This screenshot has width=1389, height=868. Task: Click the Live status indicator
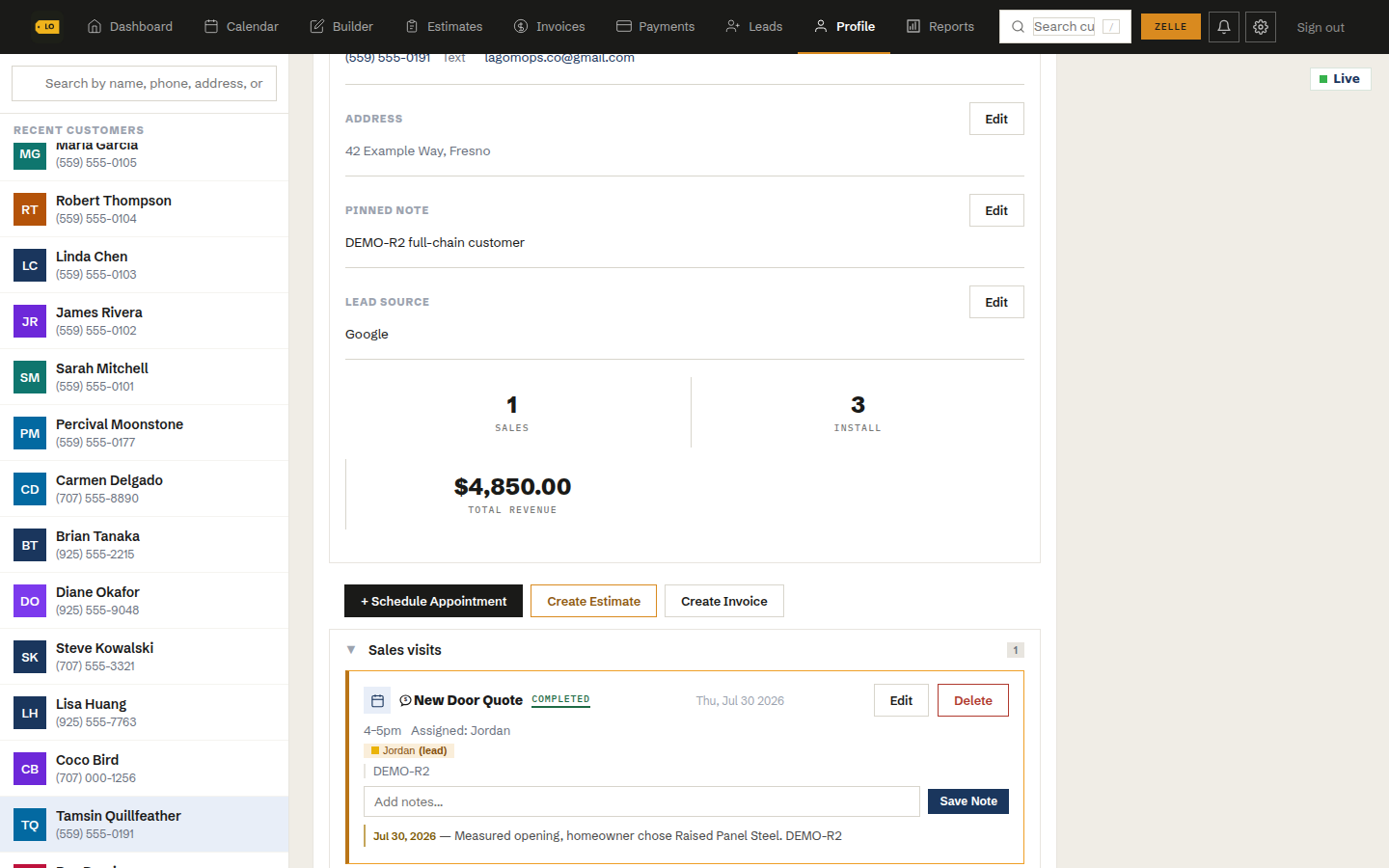(1340, 79)
